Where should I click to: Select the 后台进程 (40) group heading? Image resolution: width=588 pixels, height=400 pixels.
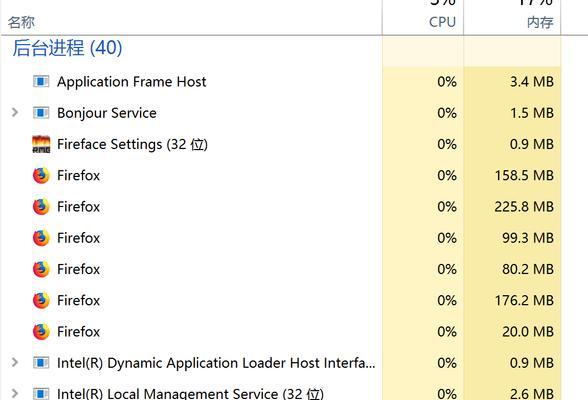click(x=67, y=48)
